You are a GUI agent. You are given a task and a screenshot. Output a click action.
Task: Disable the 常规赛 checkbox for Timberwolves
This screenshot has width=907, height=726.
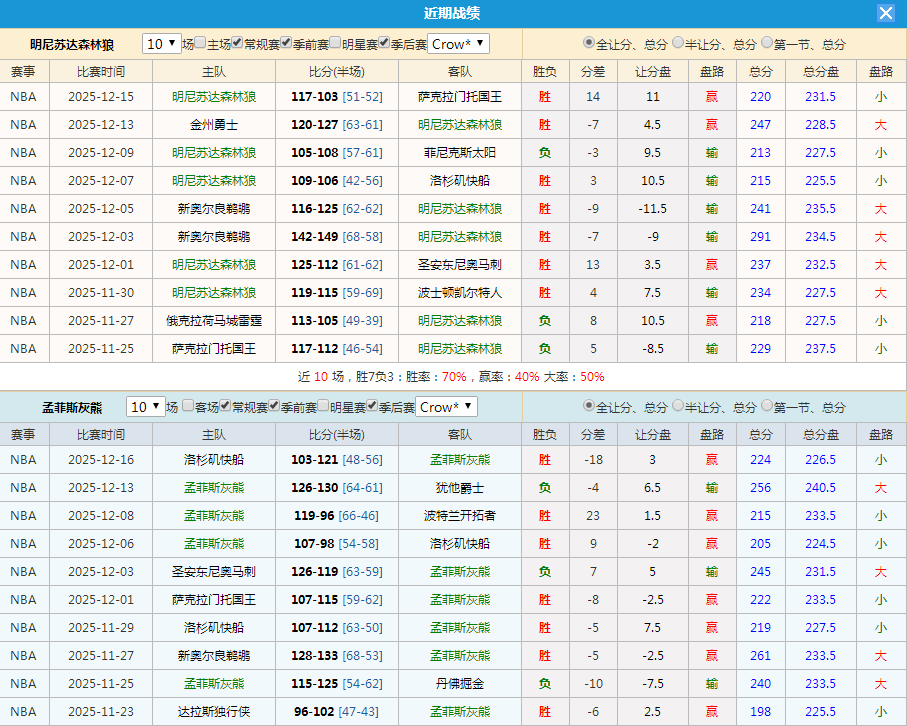(237, 44)
